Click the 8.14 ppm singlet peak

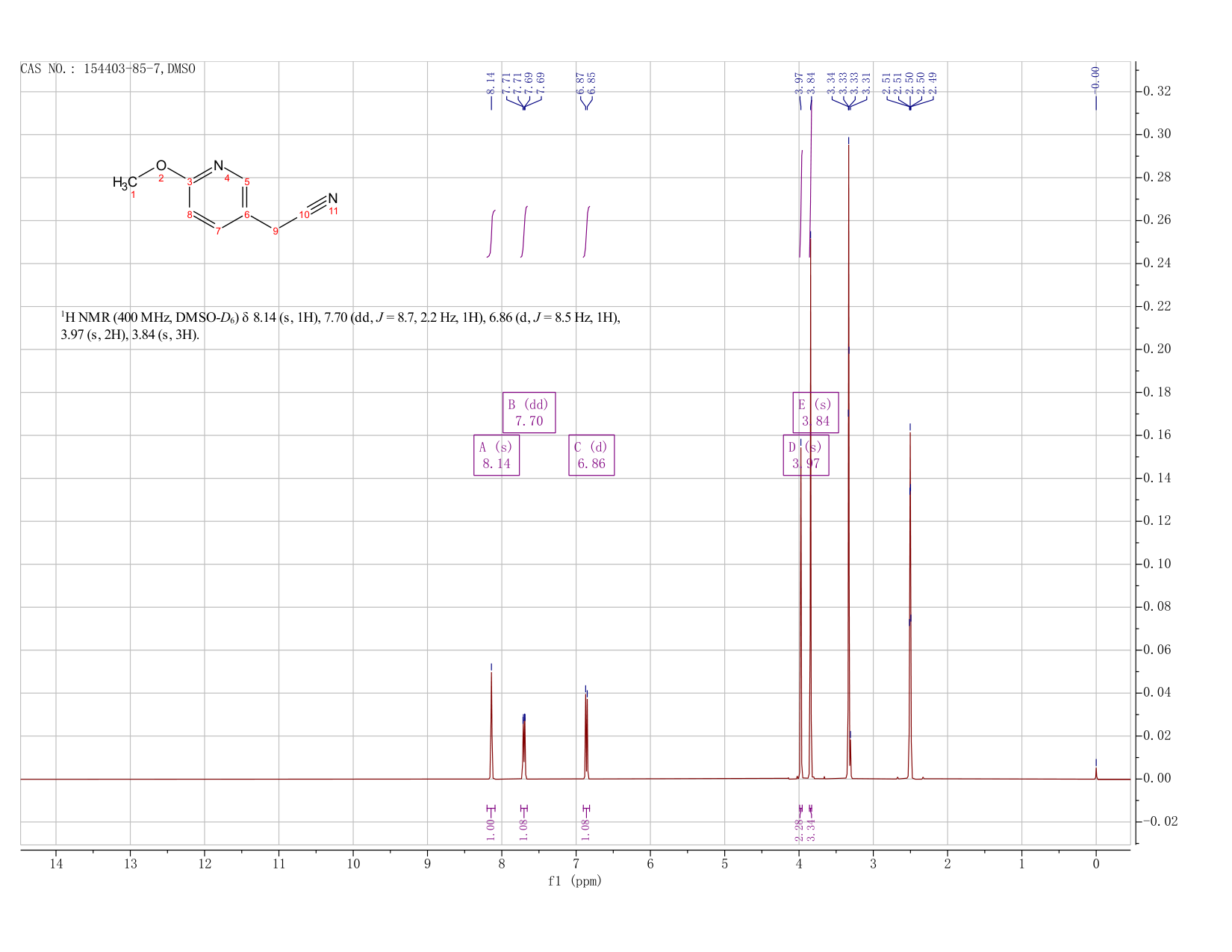491,724
